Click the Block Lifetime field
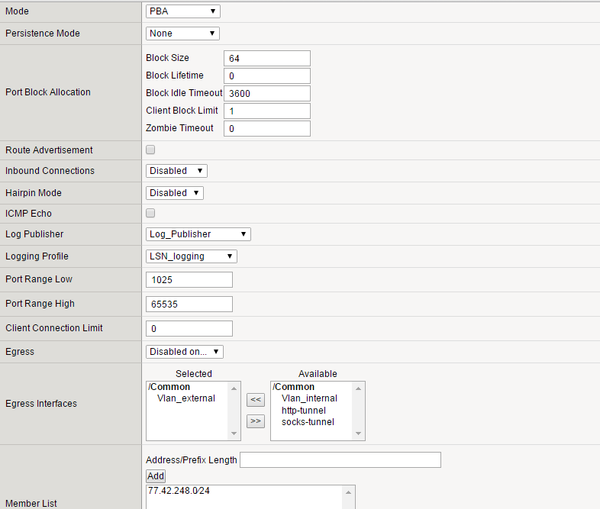 [x=267, y=76]
